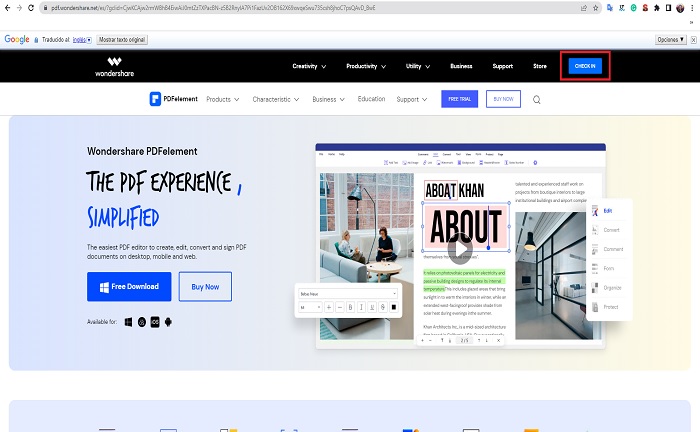Open the Chrome profile avatar

coord(680,8)
